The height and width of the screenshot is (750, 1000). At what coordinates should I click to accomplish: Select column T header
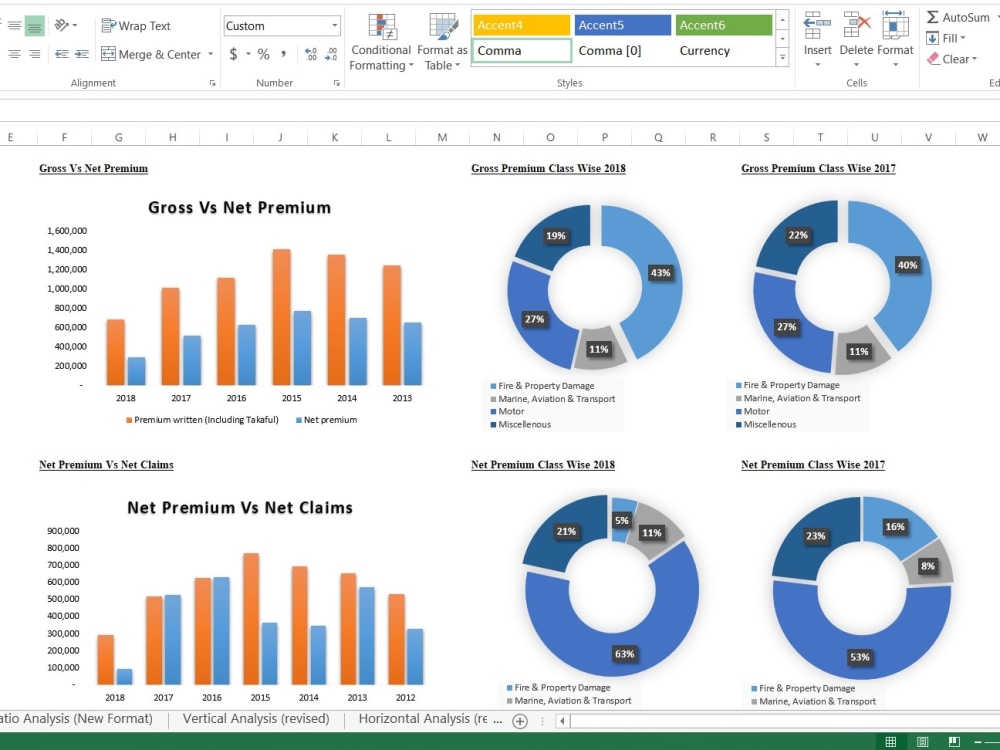coord(820,136)
